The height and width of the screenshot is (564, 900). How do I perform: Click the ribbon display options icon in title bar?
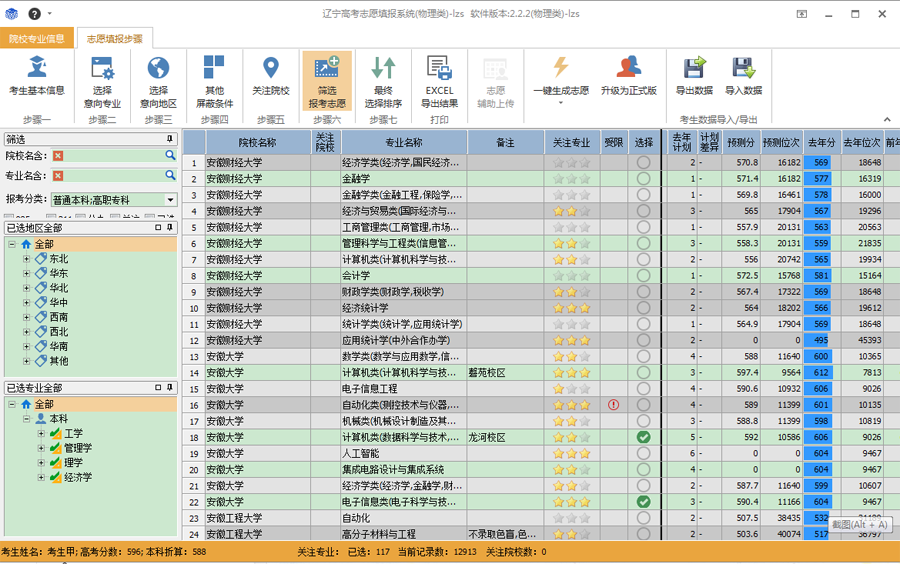802,14
